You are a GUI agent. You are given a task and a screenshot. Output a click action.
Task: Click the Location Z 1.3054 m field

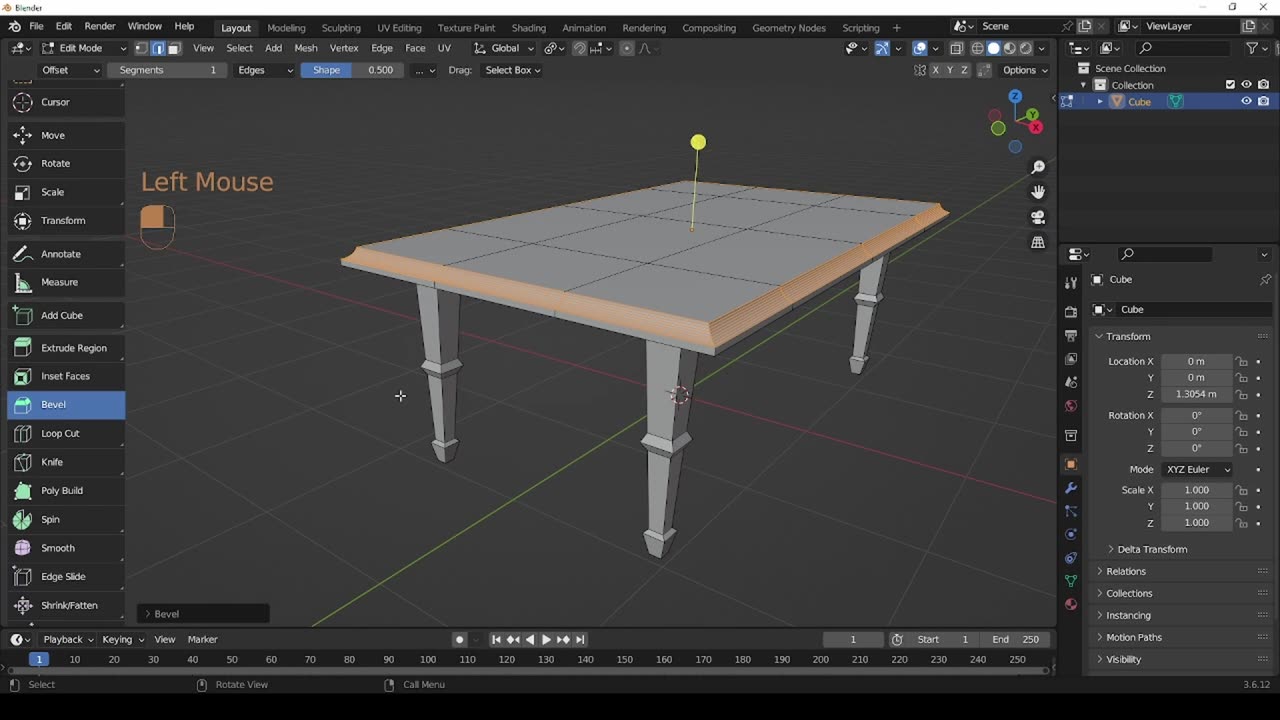(x=1196, y=394)
